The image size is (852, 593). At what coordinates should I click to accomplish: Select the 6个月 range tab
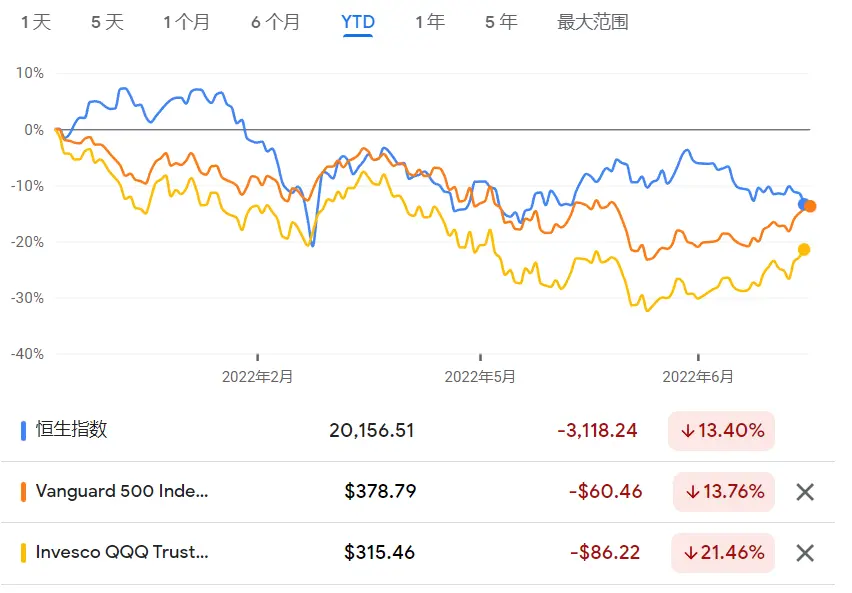(275, 22)
